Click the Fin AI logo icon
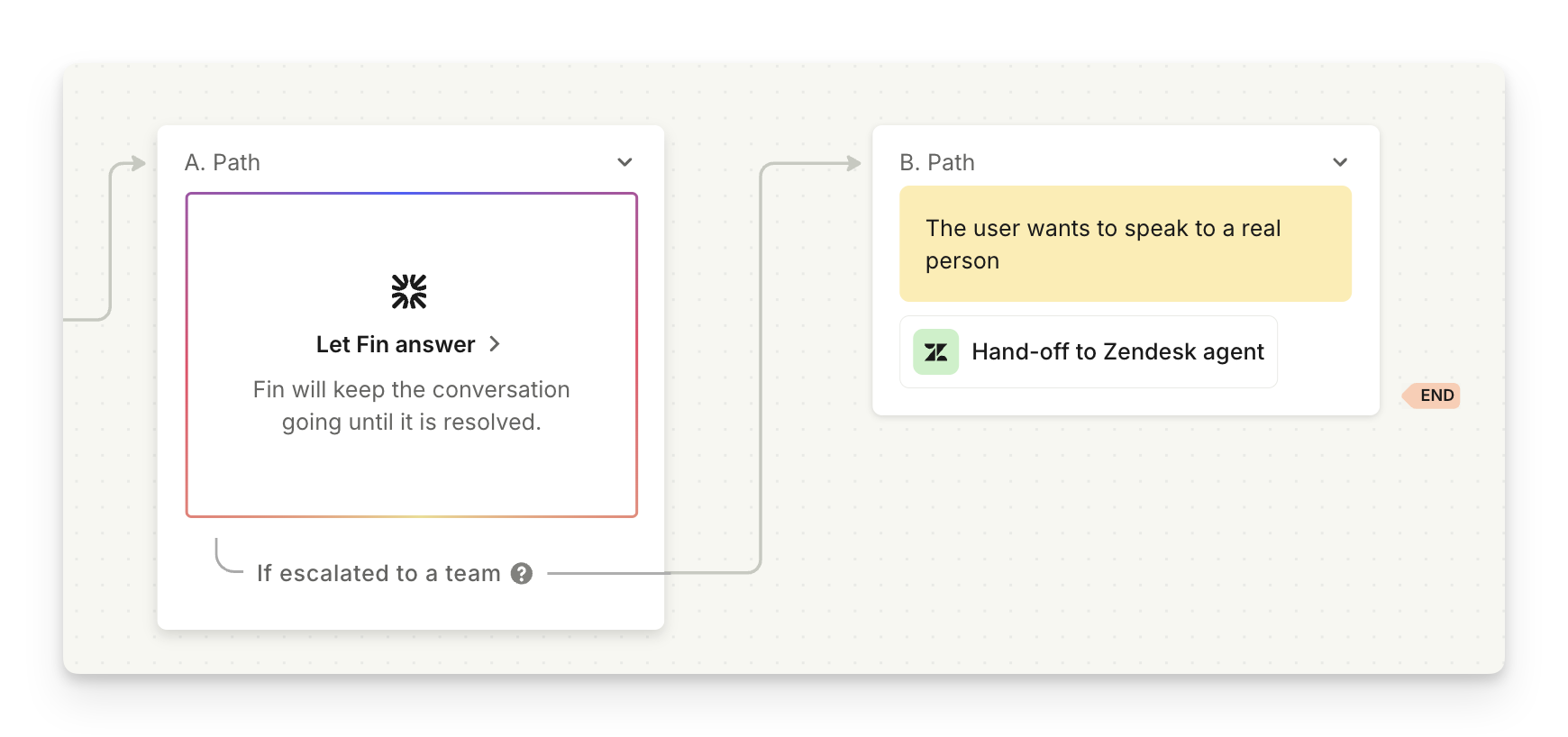The height and width of the screenshot is (737, 1568). 409,292
